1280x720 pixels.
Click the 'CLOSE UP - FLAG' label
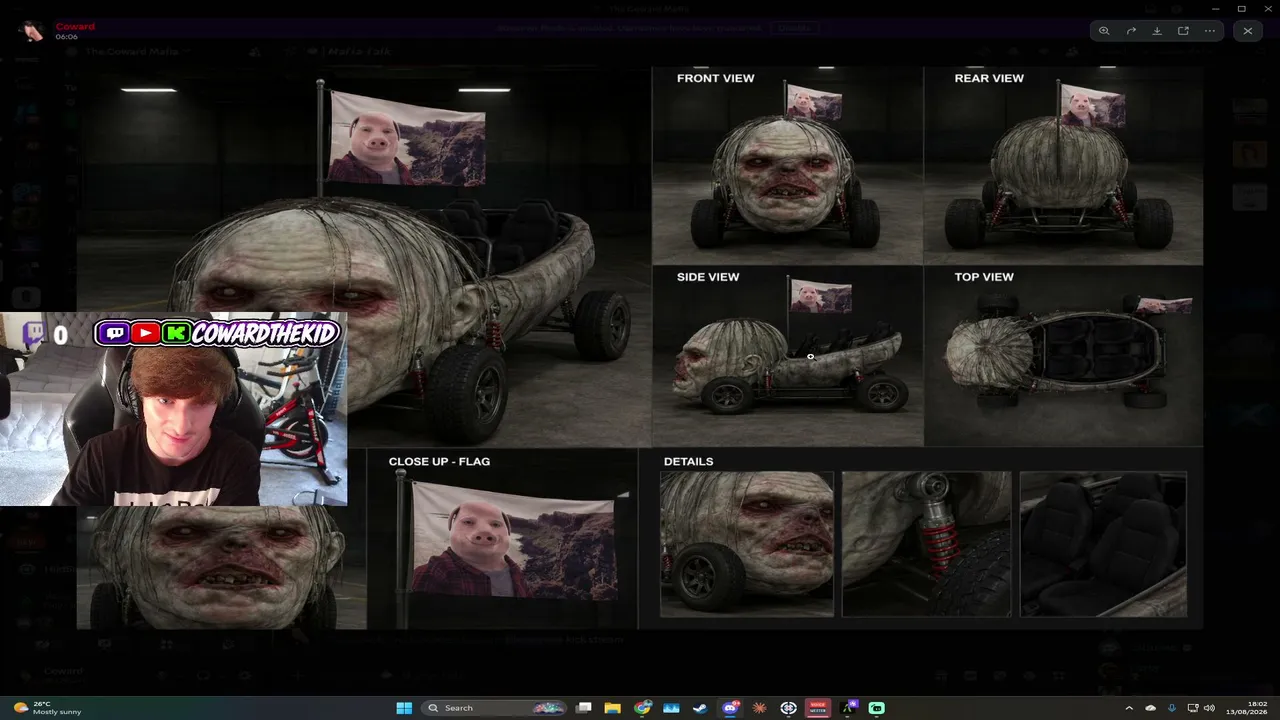(x=439, y=461)
